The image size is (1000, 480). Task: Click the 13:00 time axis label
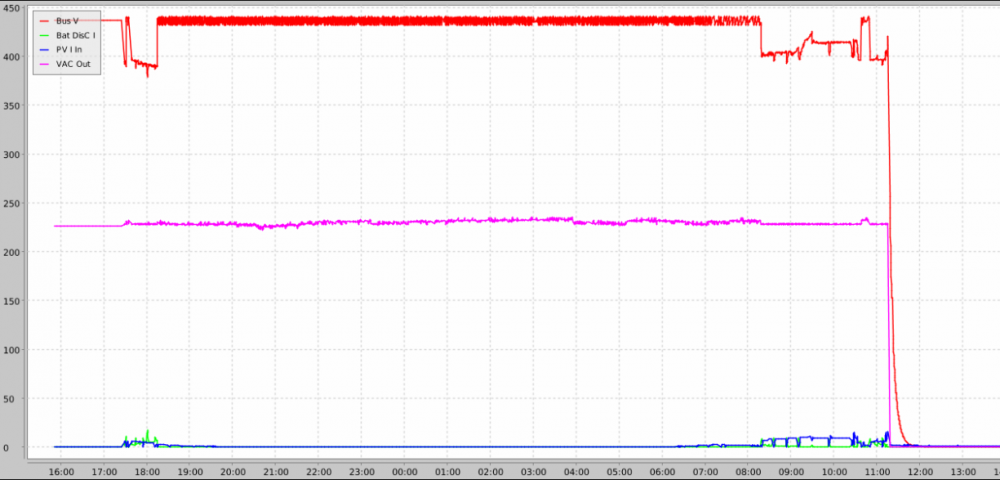click(962, 472)
